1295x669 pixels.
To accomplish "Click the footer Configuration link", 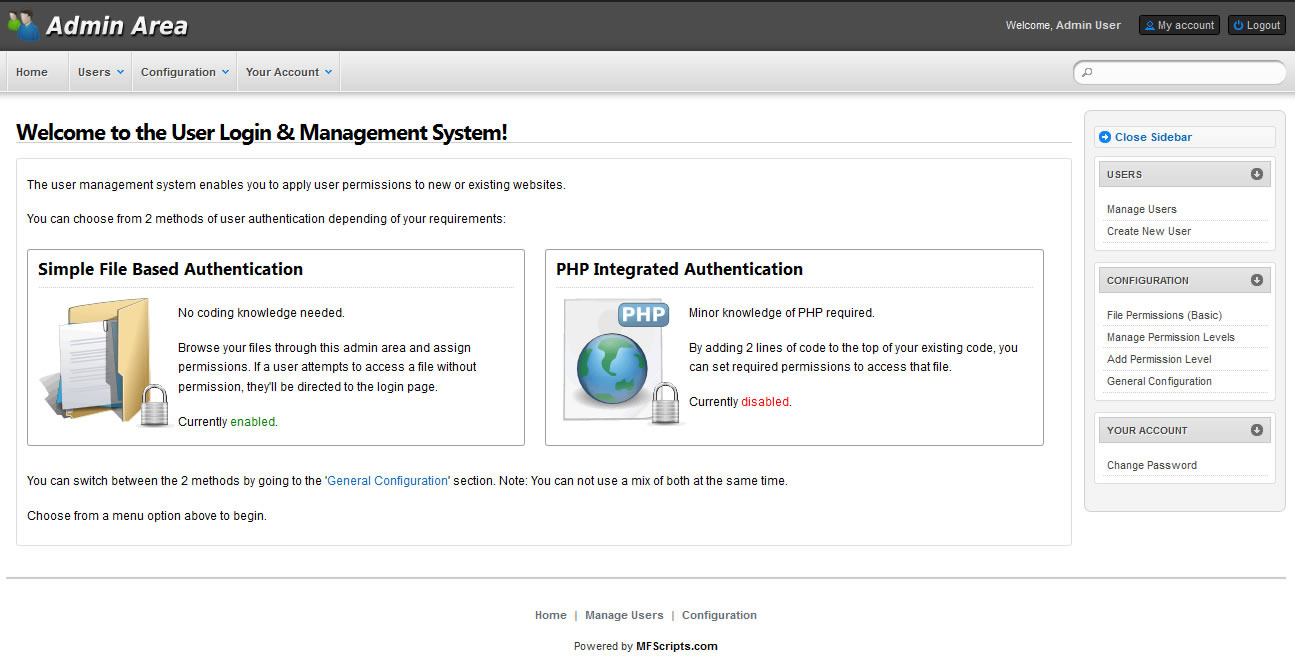I will pos(719,615).
